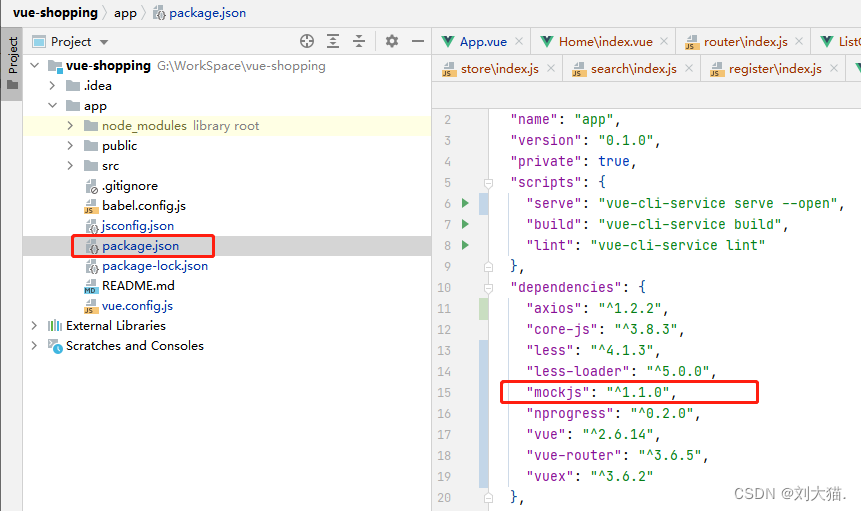Viewport: 861px width, 511px height.
Task: Collapse the vue-shopping project root
Action: (35, 65)
